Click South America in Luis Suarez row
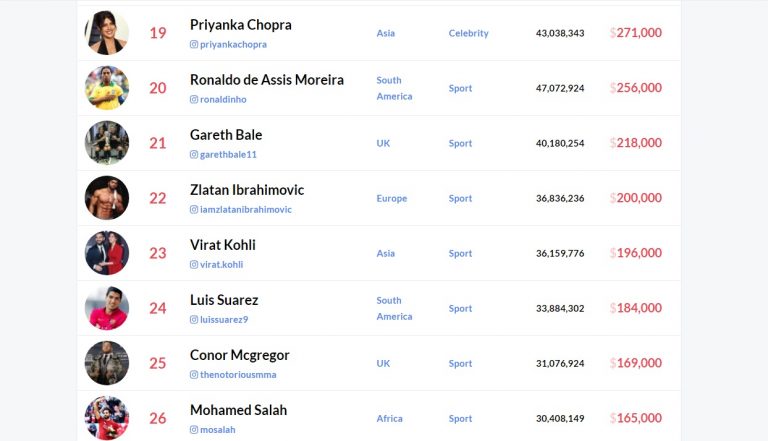 point(394,308)
